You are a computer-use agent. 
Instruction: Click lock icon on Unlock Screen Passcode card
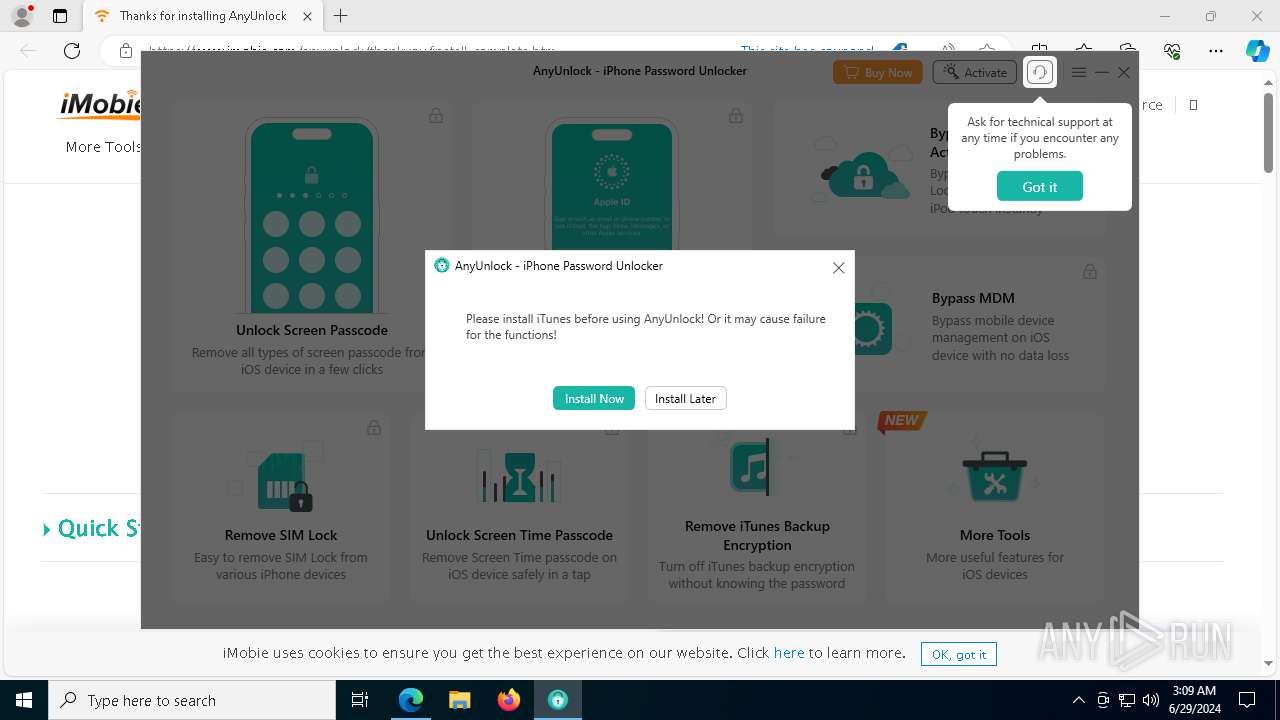click(x=436, y=116)
